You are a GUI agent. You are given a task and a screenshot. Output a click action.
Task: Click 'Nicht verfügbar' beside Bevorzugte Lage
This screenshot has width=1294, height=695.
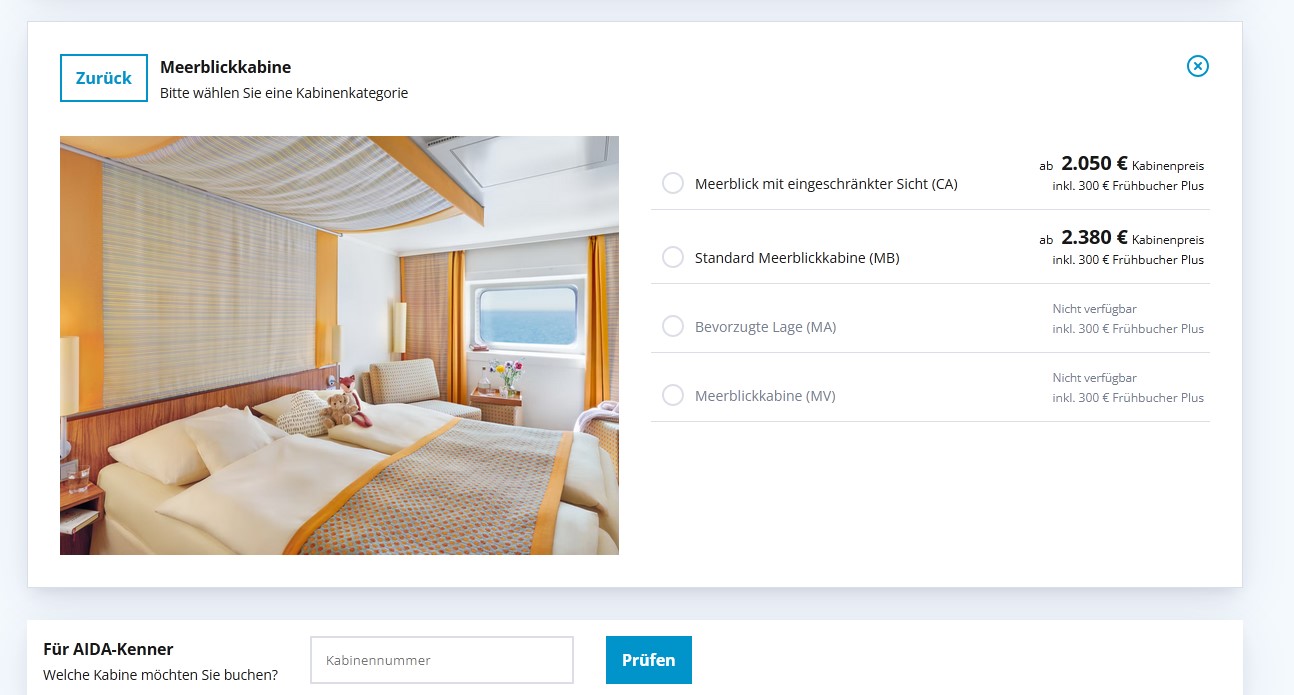click(x=1094, y=309)
